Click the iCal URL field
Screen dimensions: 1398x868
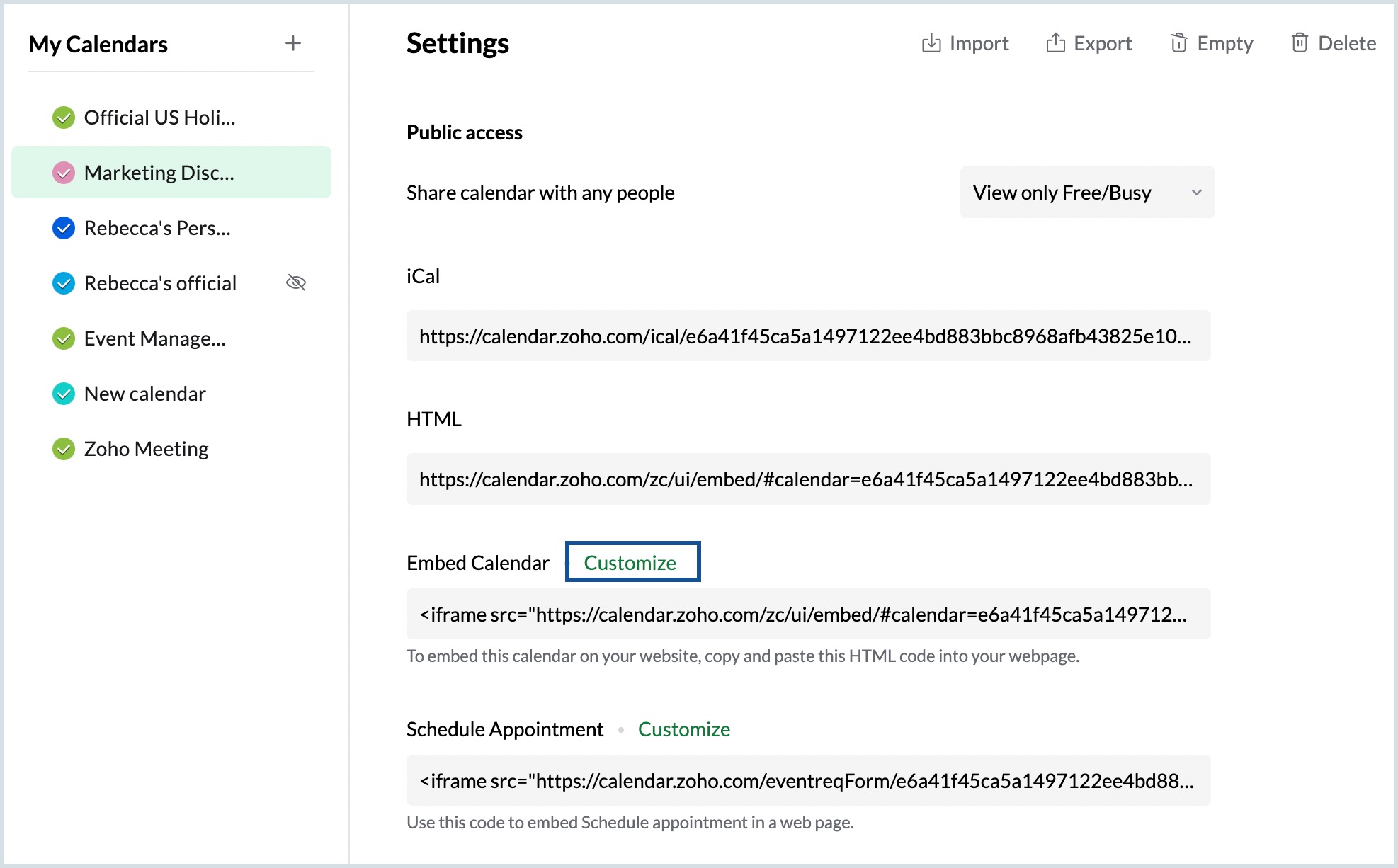pos(807,336)
